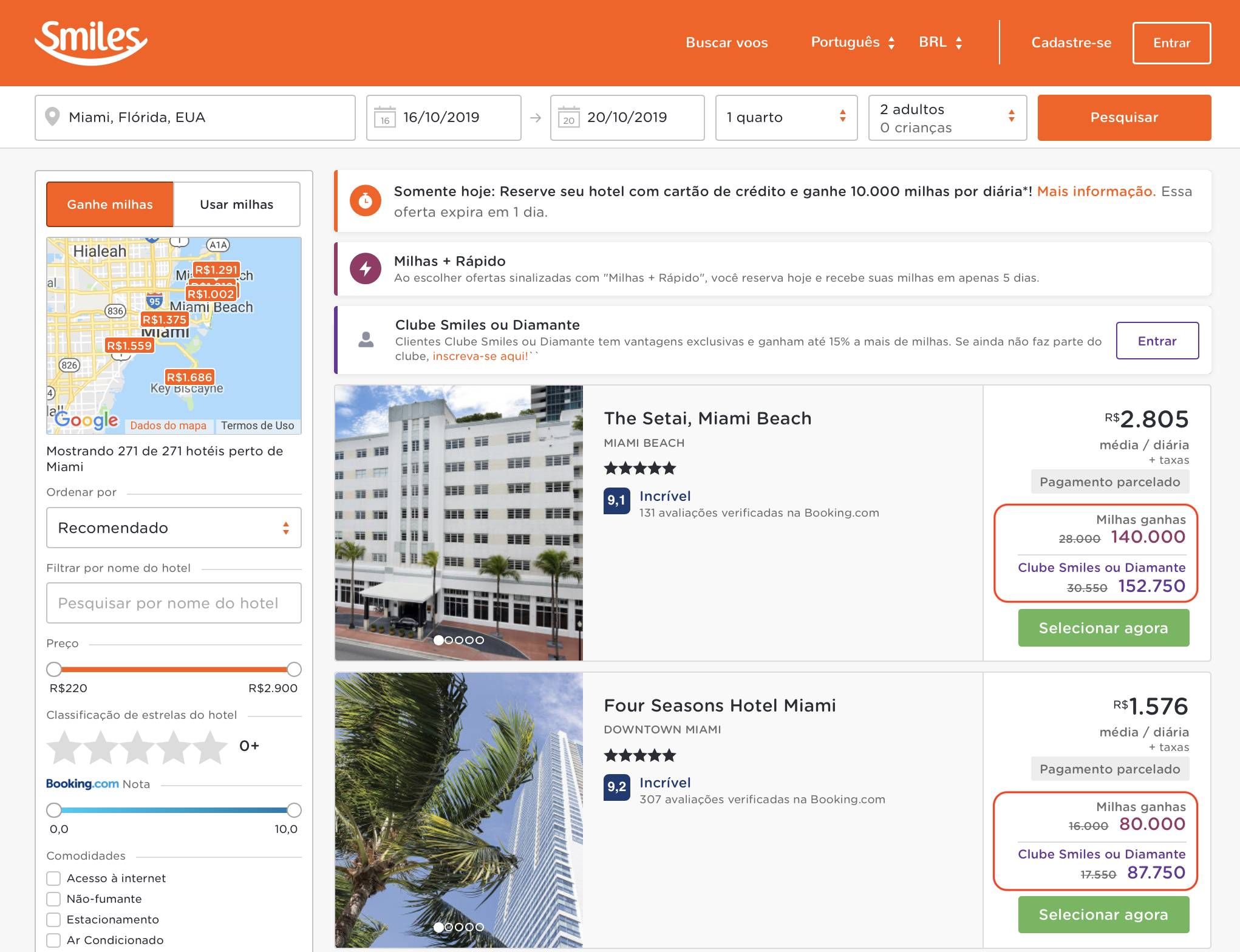Check the Não-fumante checkbox
This screenshot has width=1240, height=952.
coord(53,899)
